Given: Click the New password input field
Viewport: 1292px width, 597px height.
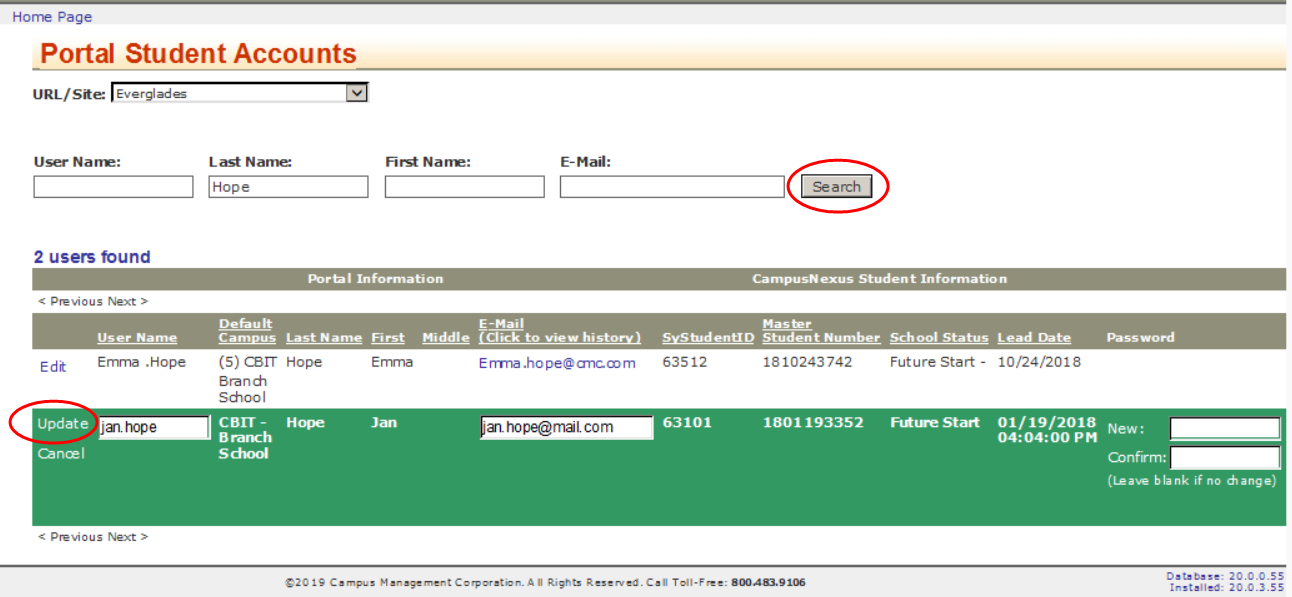Looking at the screenshot, I should tap(1224, 428).
